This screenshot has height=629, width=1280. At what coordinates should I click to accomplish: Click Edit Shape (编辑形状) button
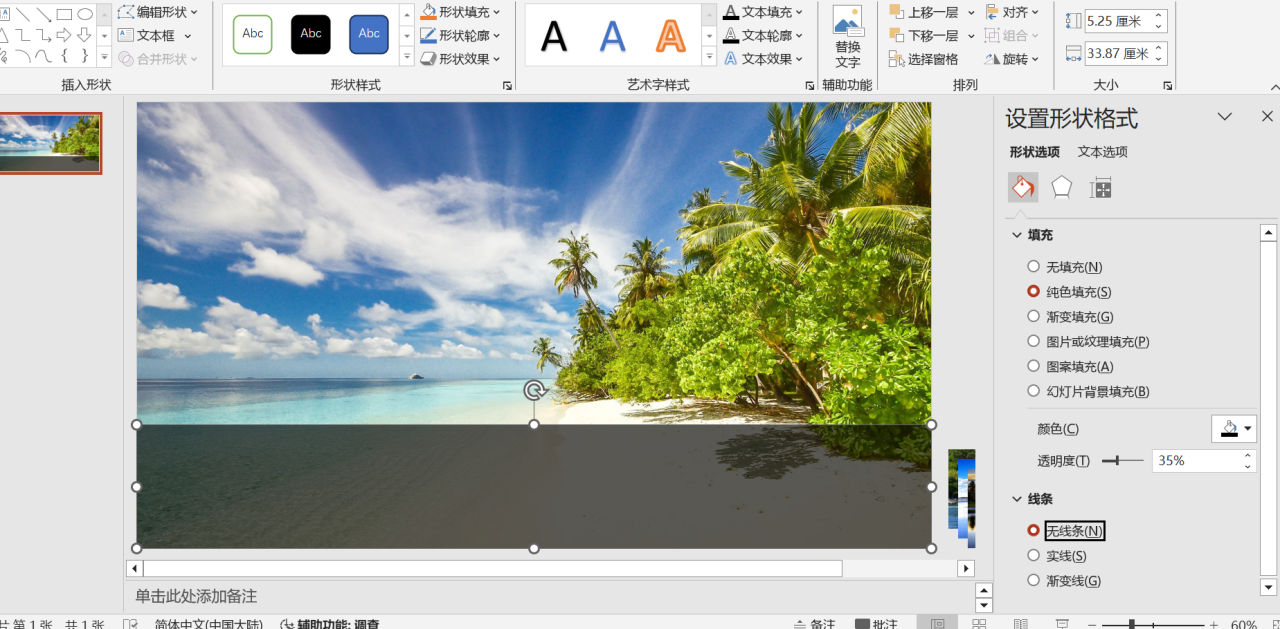tap(157, 12)
